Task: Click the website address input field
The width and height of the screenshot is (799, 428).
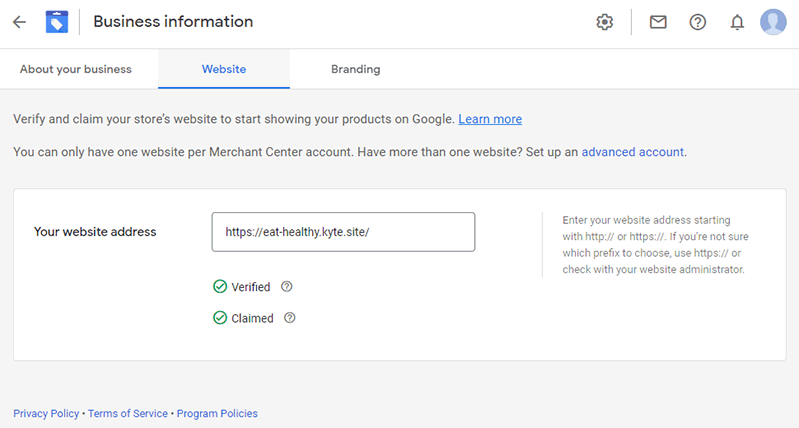Action: click(x=343, y=232)
